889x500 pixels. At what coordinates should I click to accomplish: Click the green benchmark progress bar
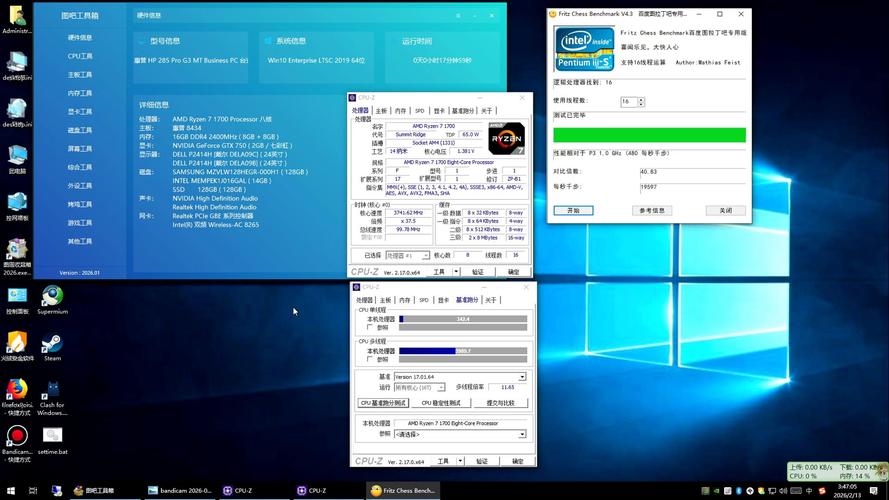[x=649, y=135]
